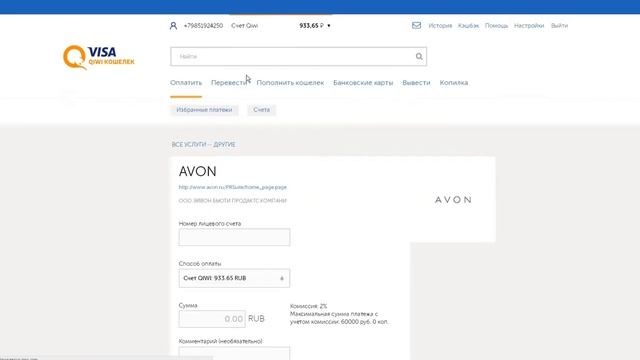Select the Вывести tab

click(x=416, y=82)
